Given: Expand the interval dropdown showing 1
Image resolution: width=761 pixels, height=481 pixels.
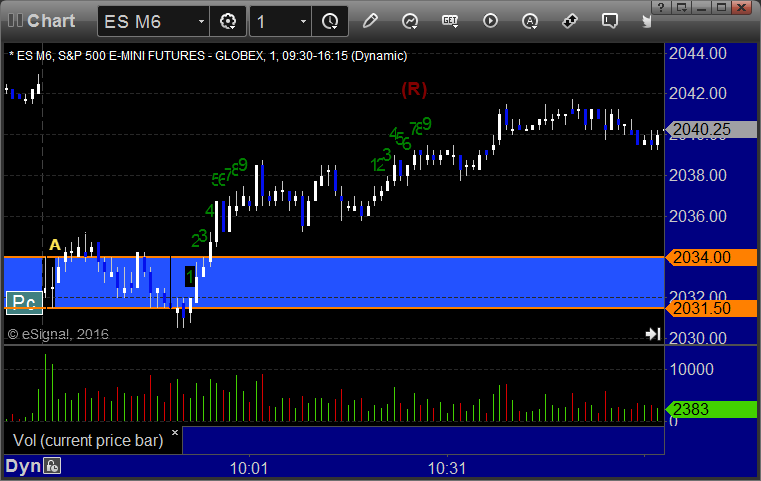Looking at the screenshot, I should click(x=303, y=22).
